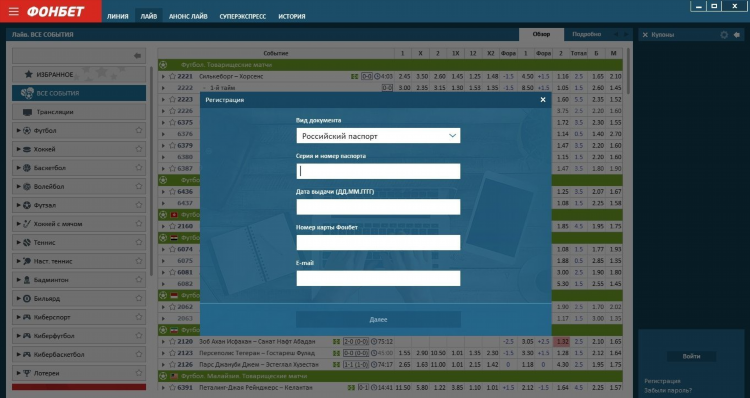Click the E-mail input field

[378, 278]
